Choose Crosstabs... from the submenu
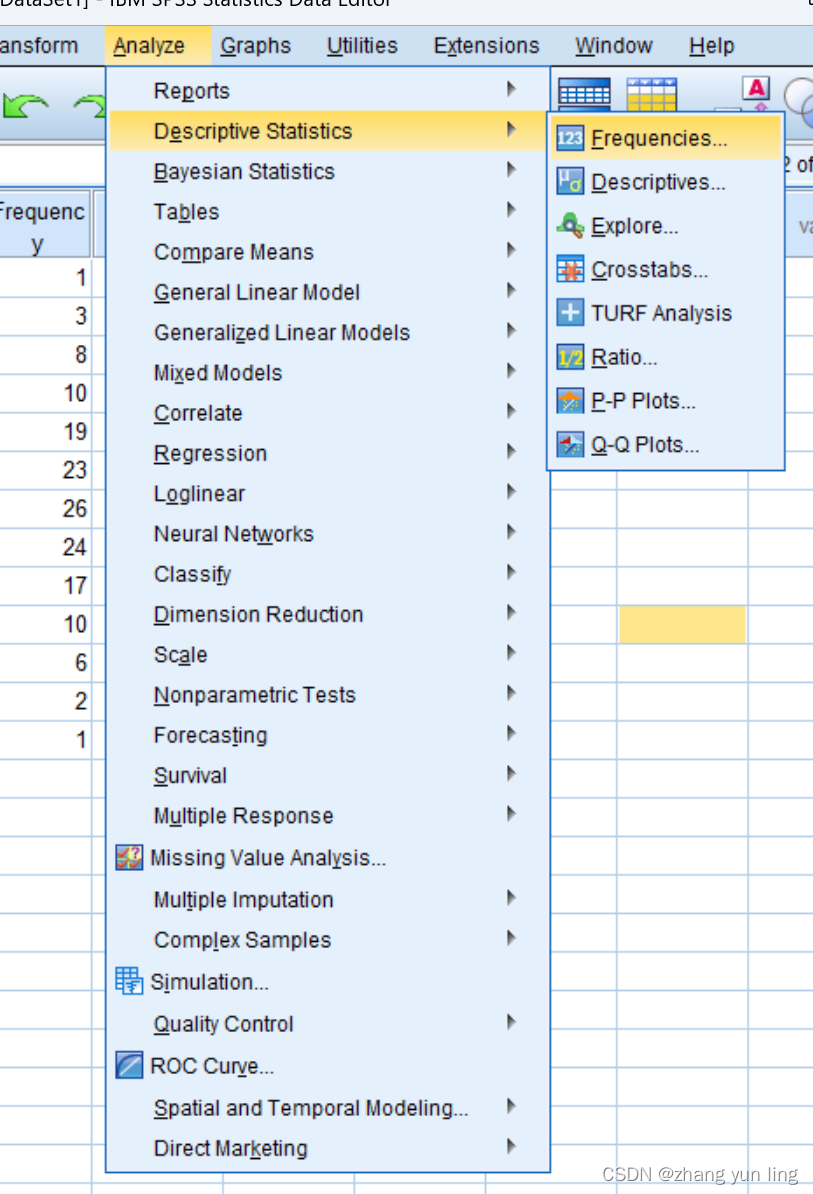This screenshot has width=813, height=1194. pos(666,270)
